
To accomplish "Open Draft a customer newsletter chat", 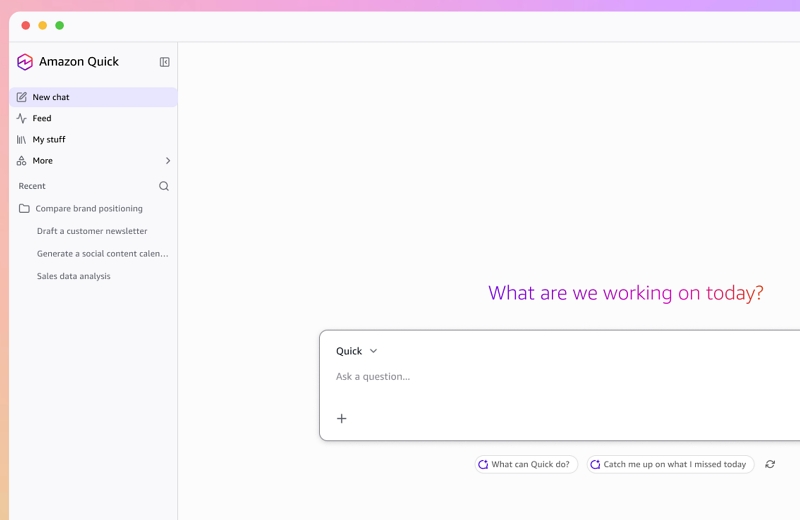I will (x=92, y=231).
